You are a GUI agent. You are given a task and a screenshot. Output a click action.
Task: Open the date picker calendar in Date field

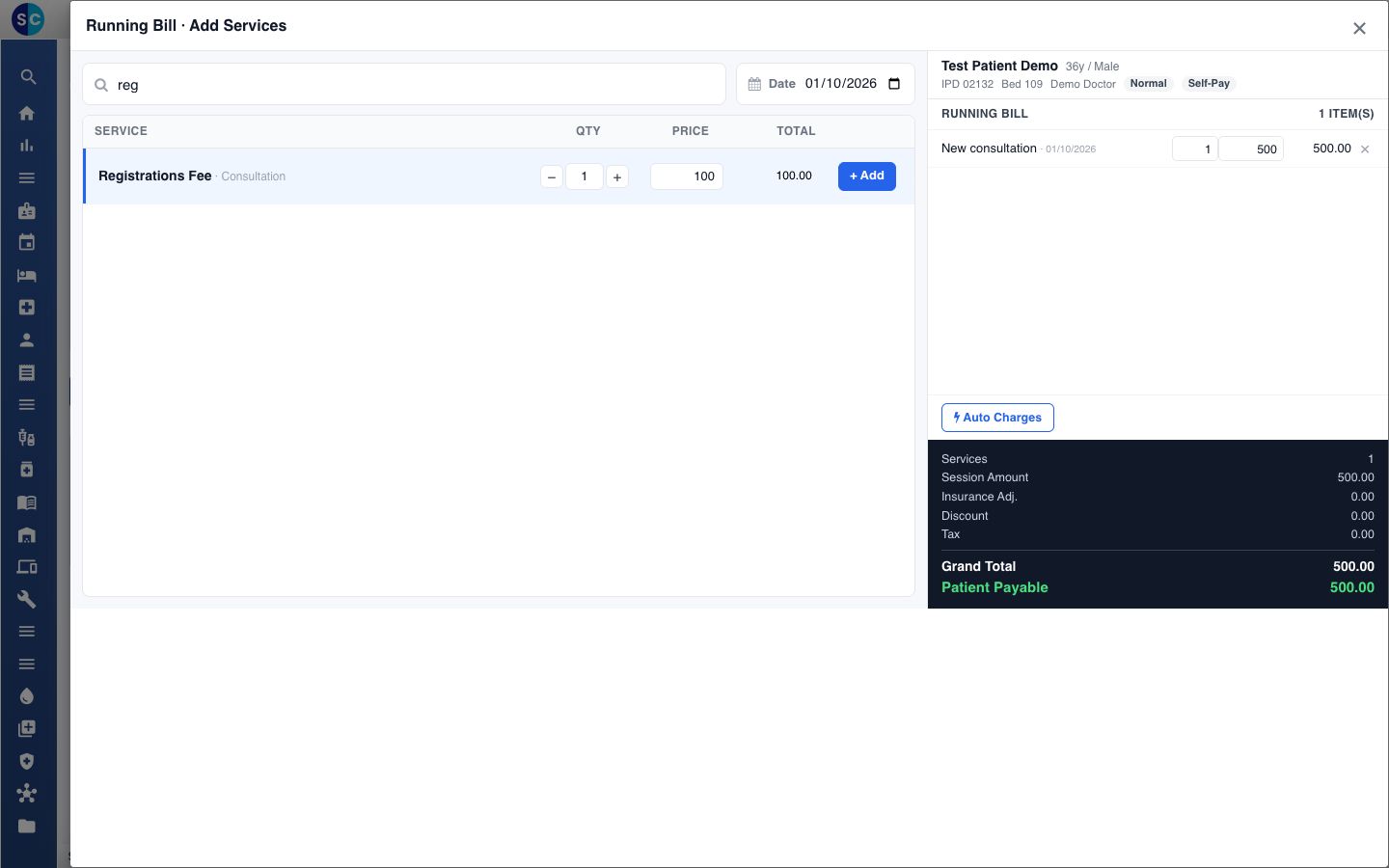[894, 84]
